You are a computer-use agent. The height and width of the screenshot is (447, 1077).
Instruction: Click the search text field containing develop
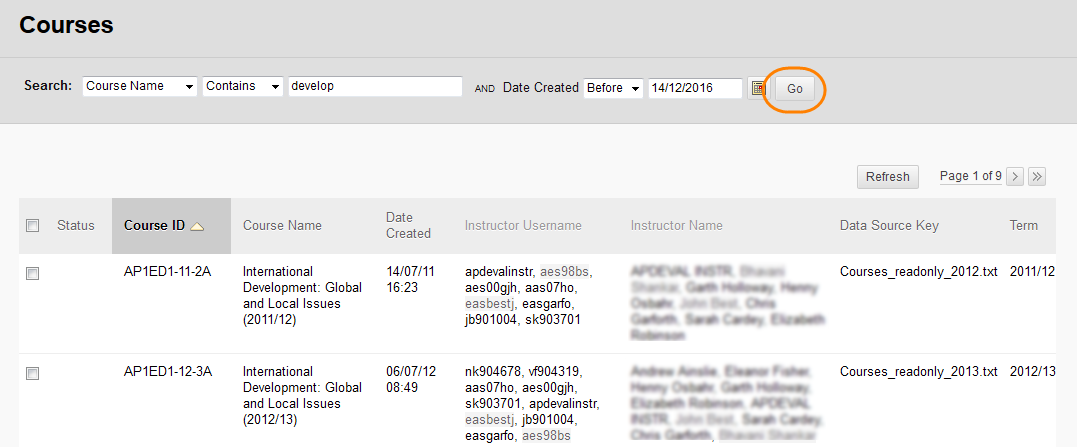click(374, 87)
